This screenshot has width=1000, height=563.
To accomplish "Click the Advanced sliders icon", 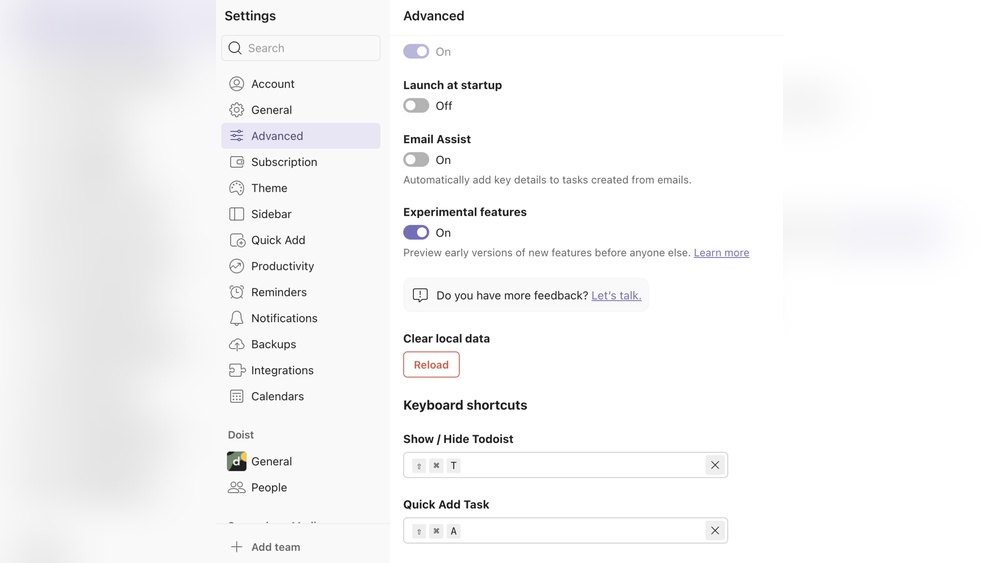I will [237, 136].
